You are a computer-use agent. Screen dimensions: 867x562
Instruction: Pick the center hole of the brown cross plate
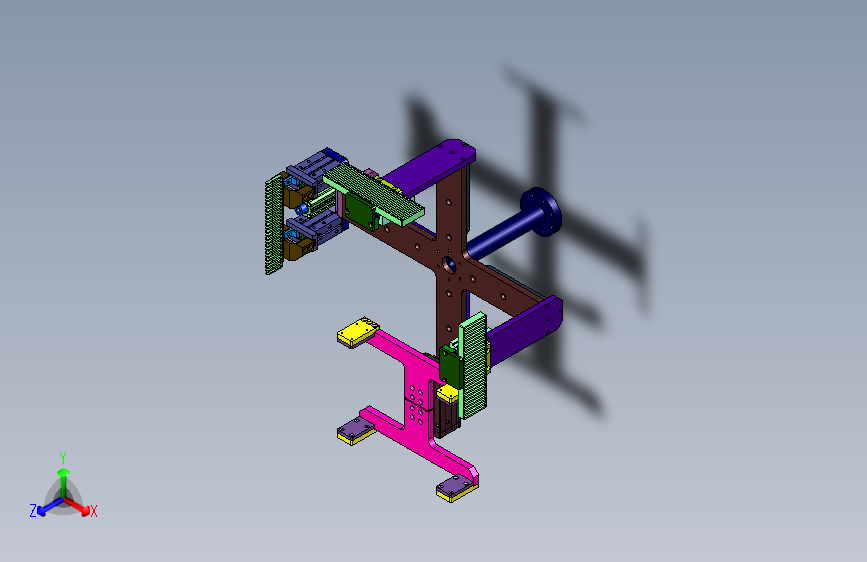[x=449, y=265]
